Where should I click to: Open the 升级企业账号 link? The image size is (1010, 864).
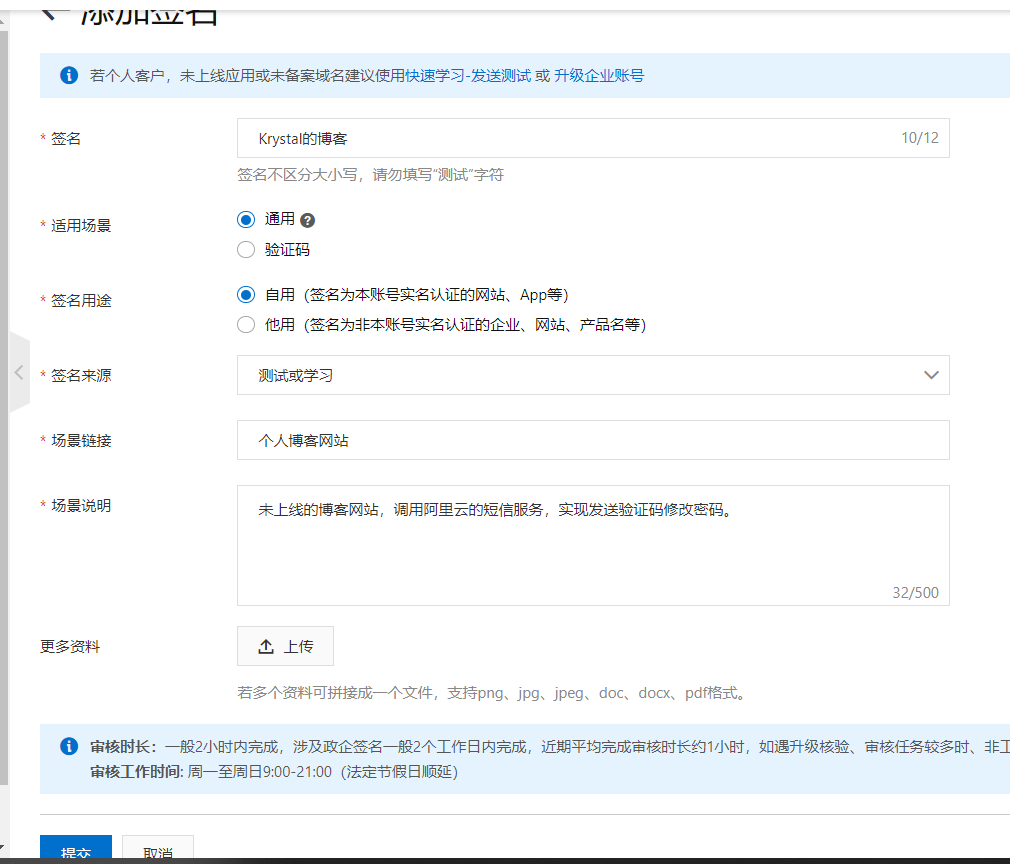point(599,75)
